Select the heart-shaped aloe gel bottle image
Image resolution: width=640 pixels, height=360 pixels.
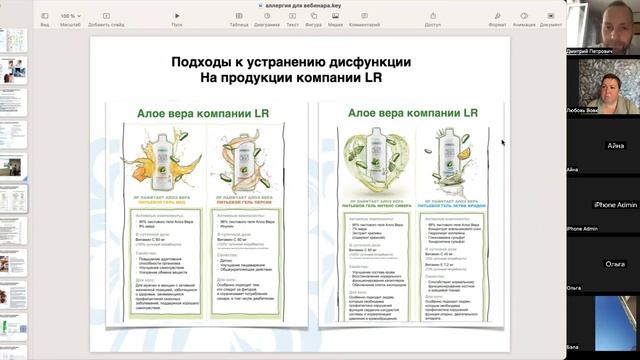point(376,161)
